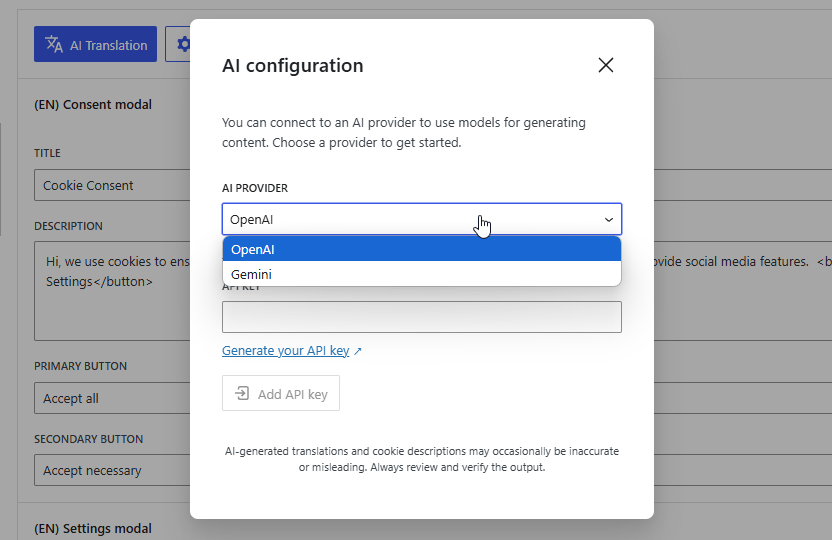Open the gear settings button
Viewport: 832px width, 540px height.
pyautogui.click(x=178, y=44)
